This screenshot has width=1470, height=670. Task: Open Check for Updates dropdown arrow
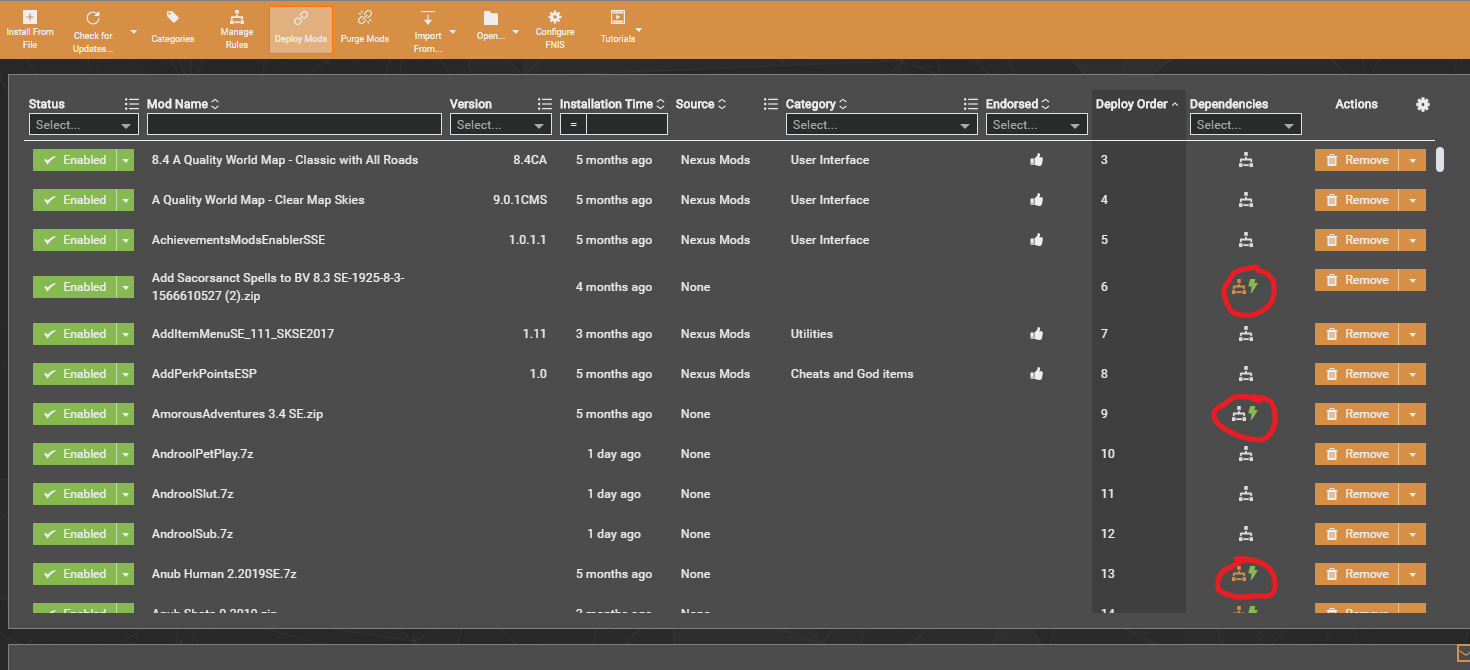click(x=131, y=31)
